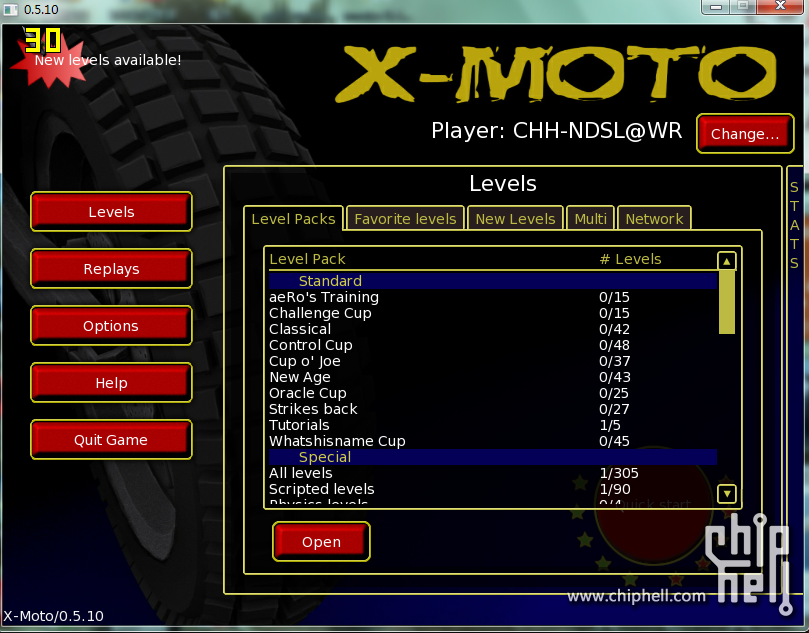This screenshot has height=633, width=809.
Task: Select the New Age level pack
Action: point(493,377)
